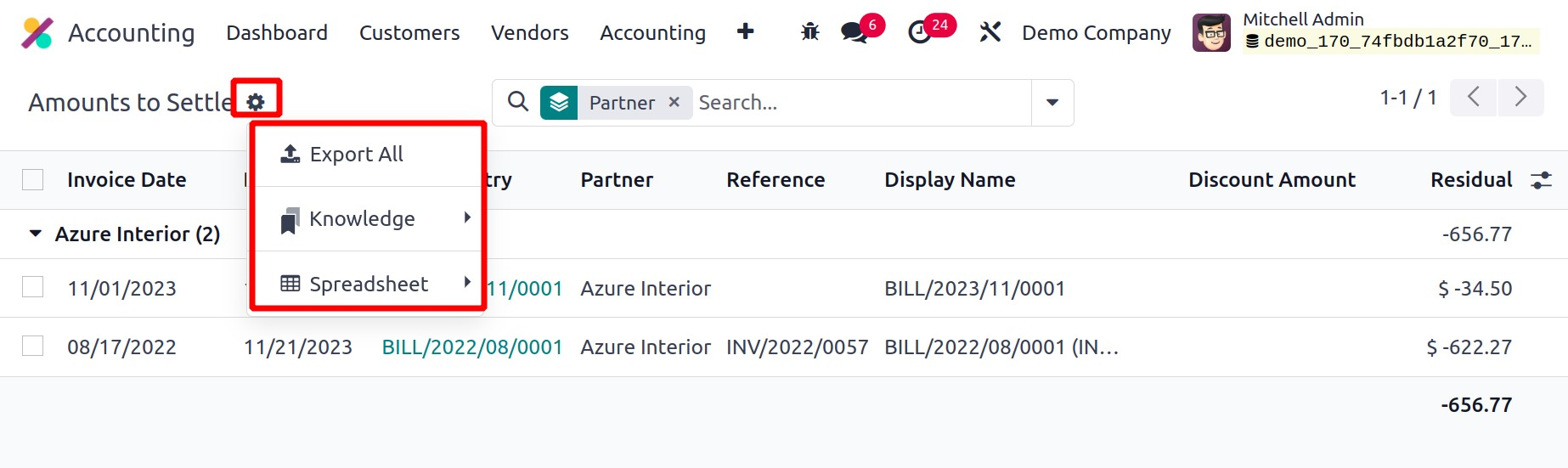1568x468 pixels.
Task: Click the Mitchell Admin avatar
Action: tap(1211, 33)
